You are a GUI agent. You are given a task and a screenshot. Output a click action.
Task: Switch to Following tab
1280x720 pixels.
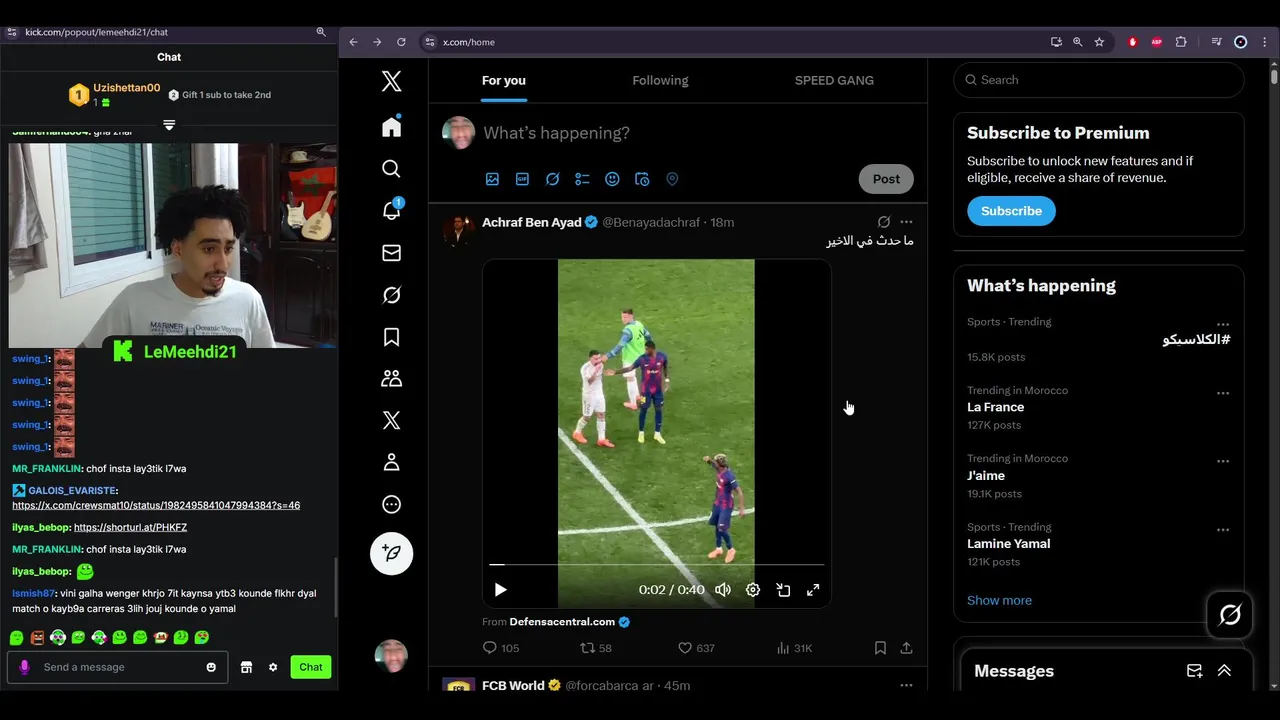click(x=660, y=80)
